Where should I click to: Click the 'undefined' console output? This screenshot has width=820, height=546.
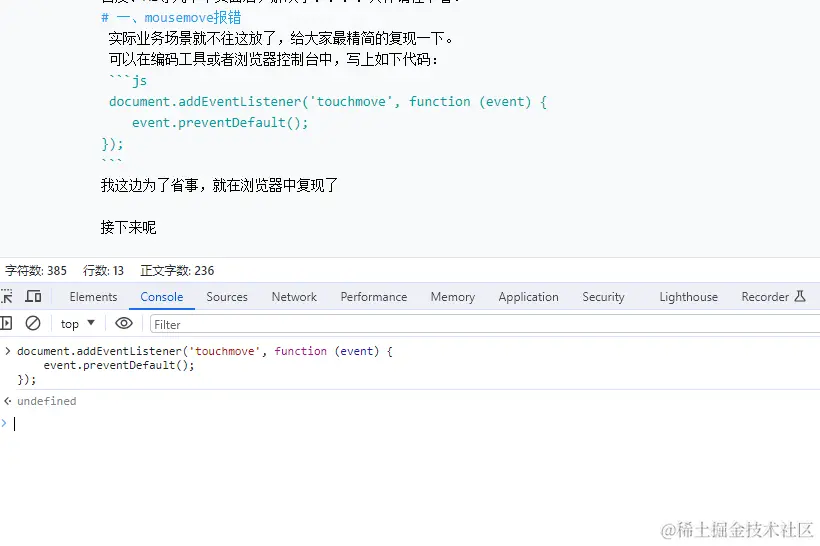pyautogui.click(x=47, y=401)
